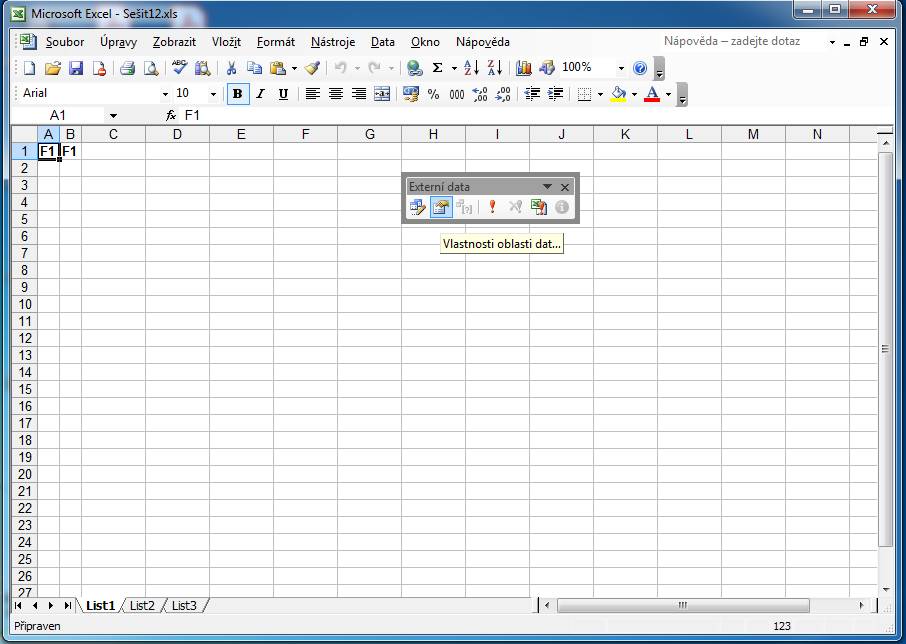Create a new blank workbook

[x=29, y=68]
